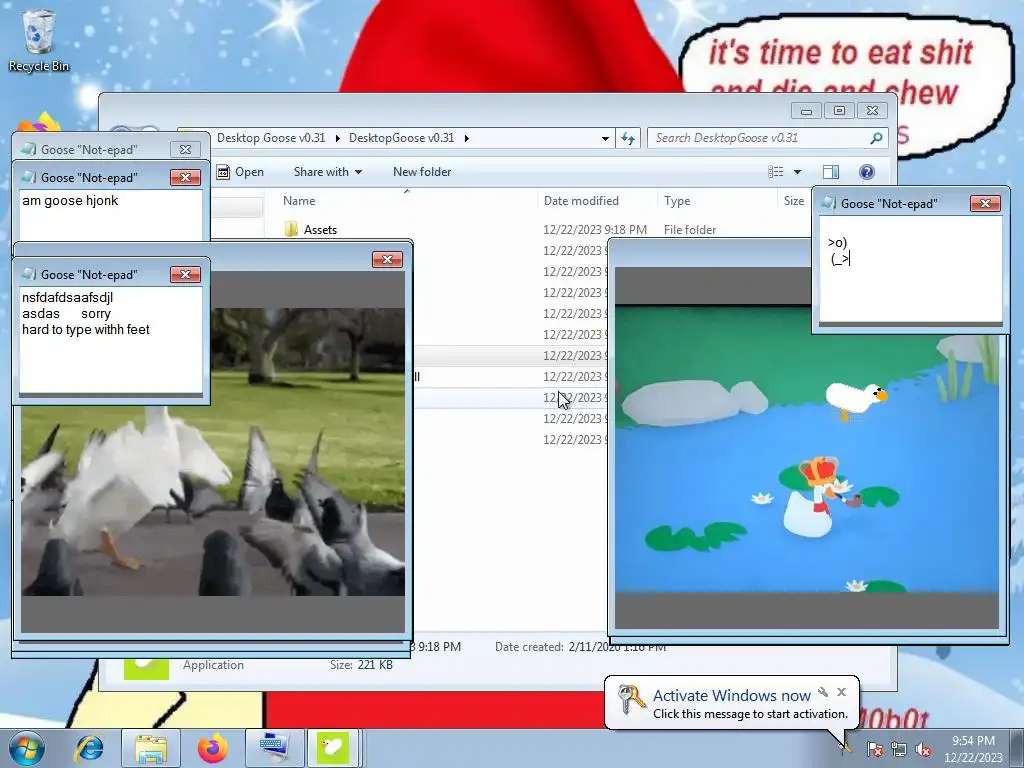Image resolution: width=1024 pixels, height=768 pixels.
Task: Open the Recycle Bin desktop icon
Action: 38,40
